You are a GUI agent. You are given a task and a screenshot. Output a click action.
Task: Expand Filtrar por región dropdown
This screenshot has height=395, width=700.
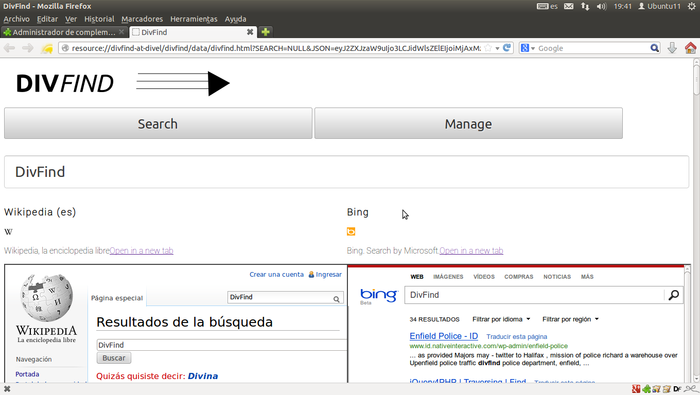[x=570, y=319]
